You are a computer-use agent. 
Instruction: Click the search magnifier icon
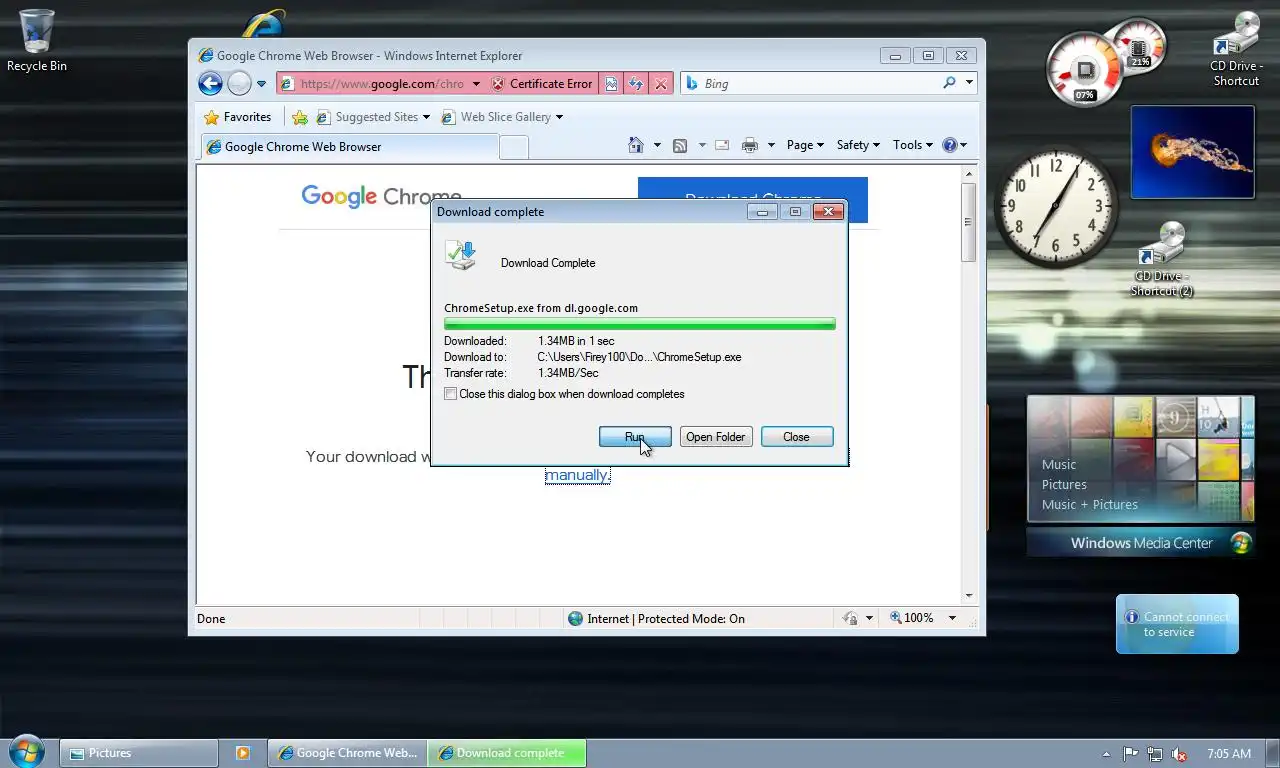coord(949,84)
